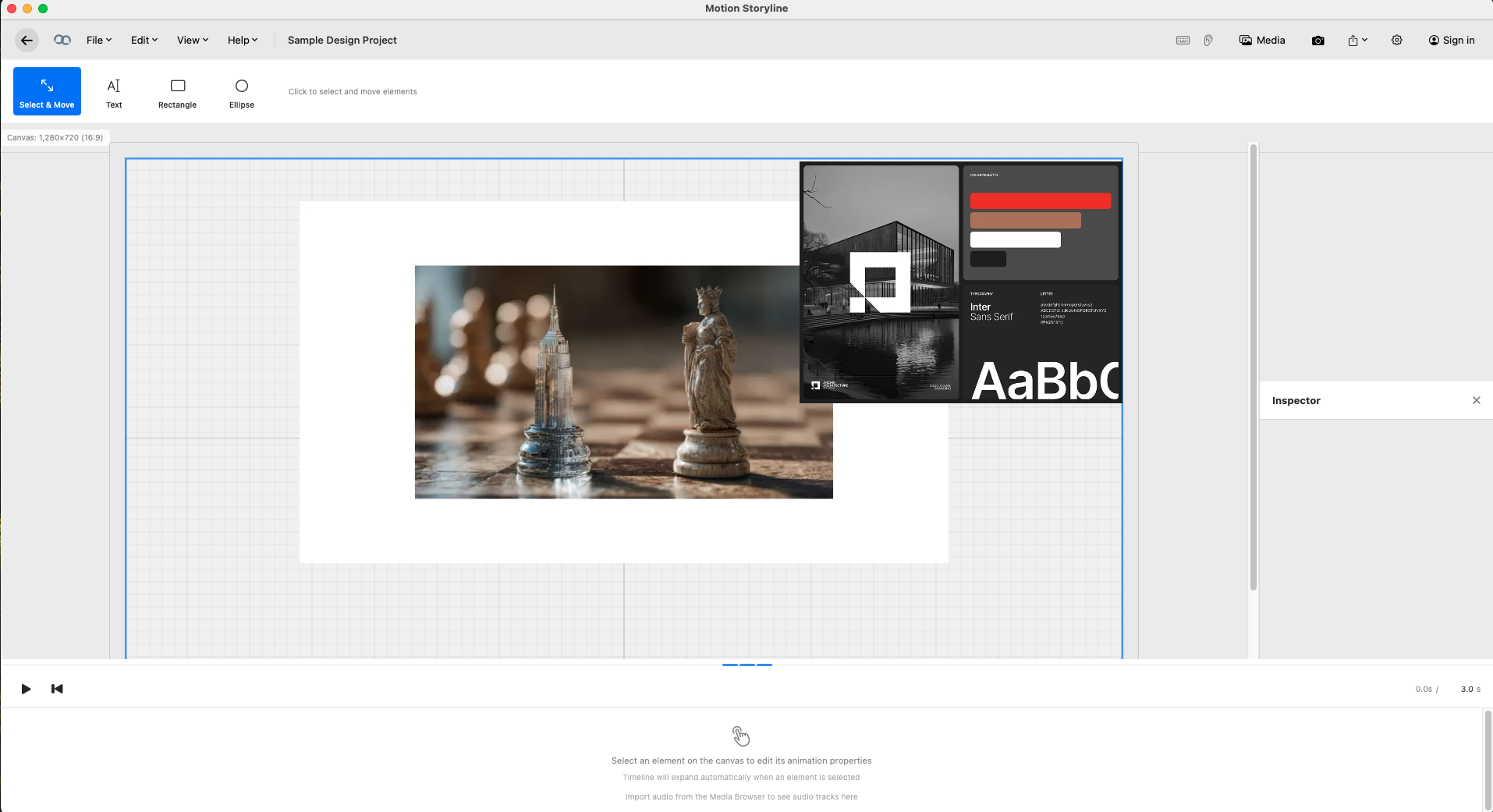
Task: Click the back arrow button
Action: pos(27,41)
